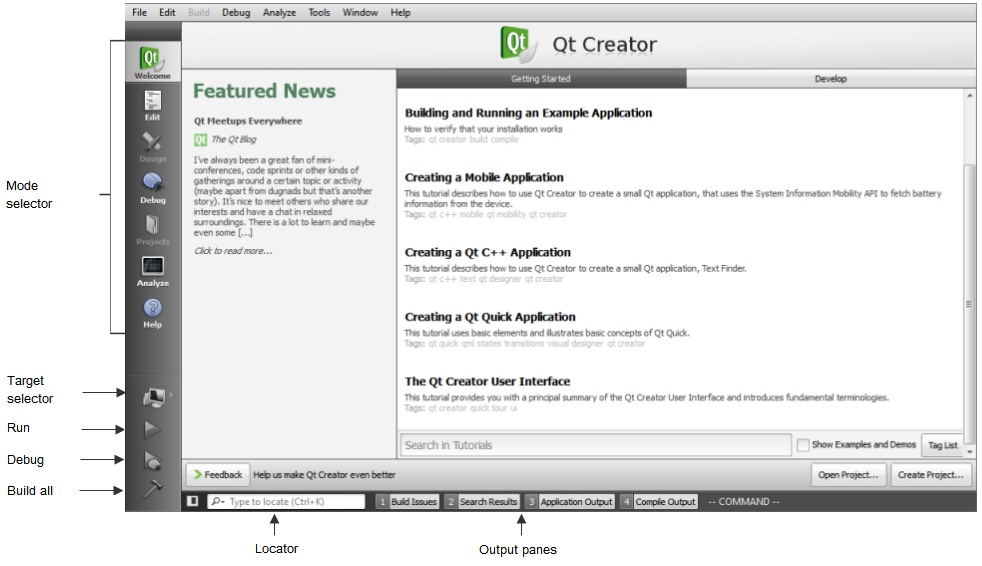Build all with the hammer icon
Image resolution: width=982 pixels, height=566 pixels.
click(153, 488)
